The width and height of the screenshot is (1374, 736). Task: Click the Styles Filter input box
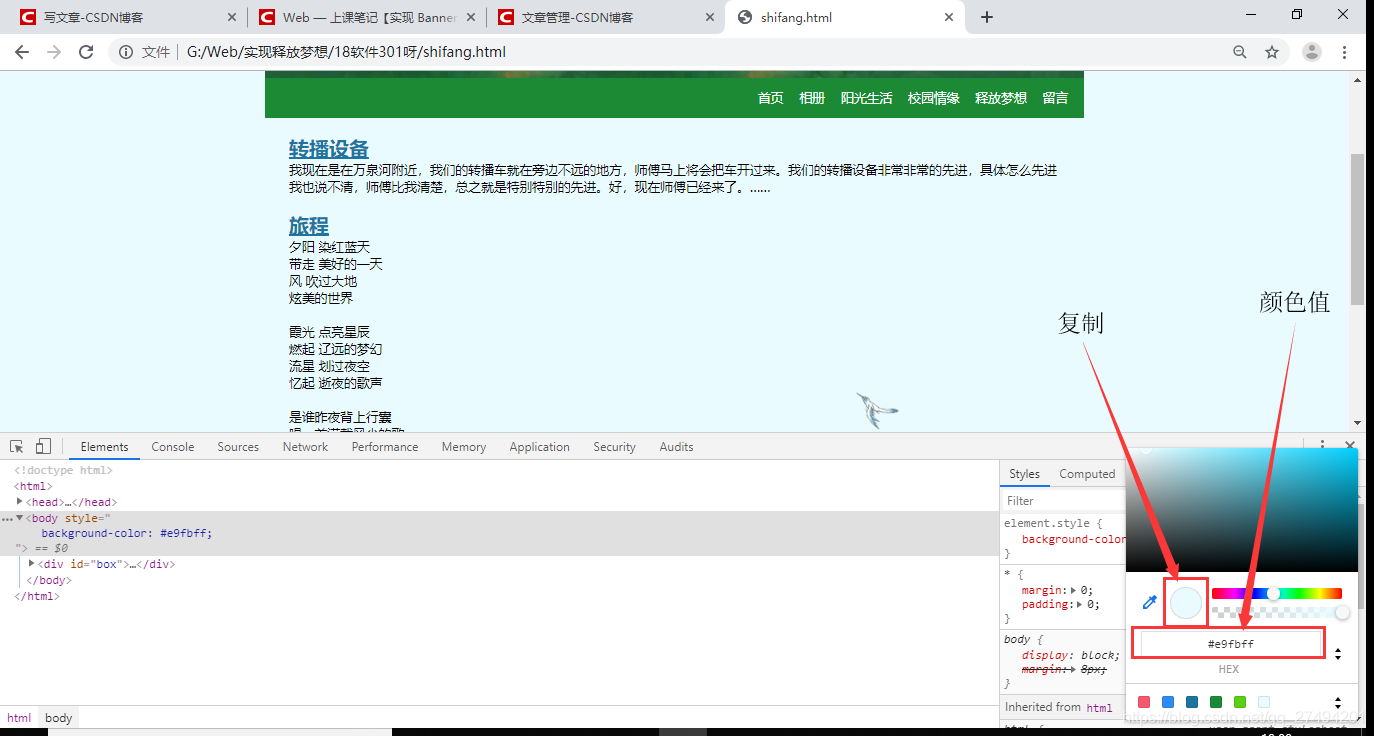(x=1063, y=500)
